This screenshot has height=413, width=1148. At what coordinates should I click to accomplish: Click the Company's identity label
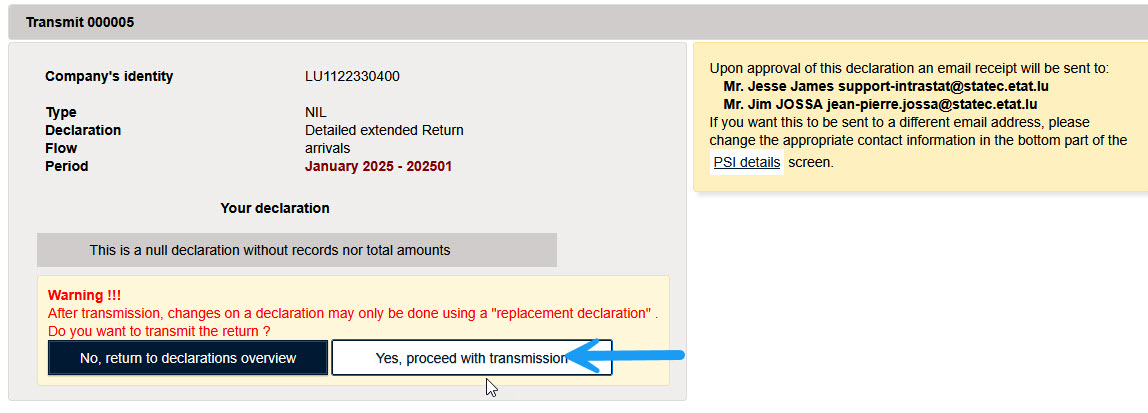point(109,76)
